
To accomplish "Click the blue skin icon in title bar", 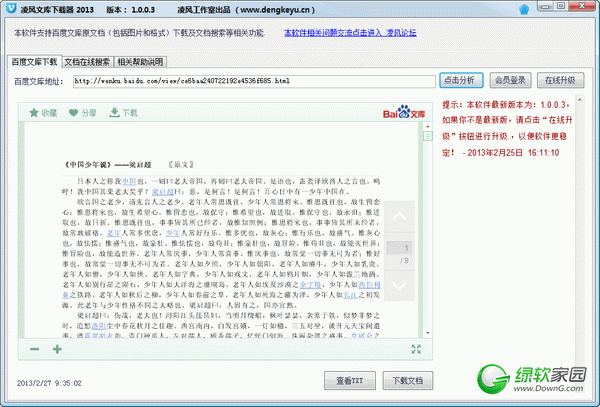I will click(x=524, y=10).
